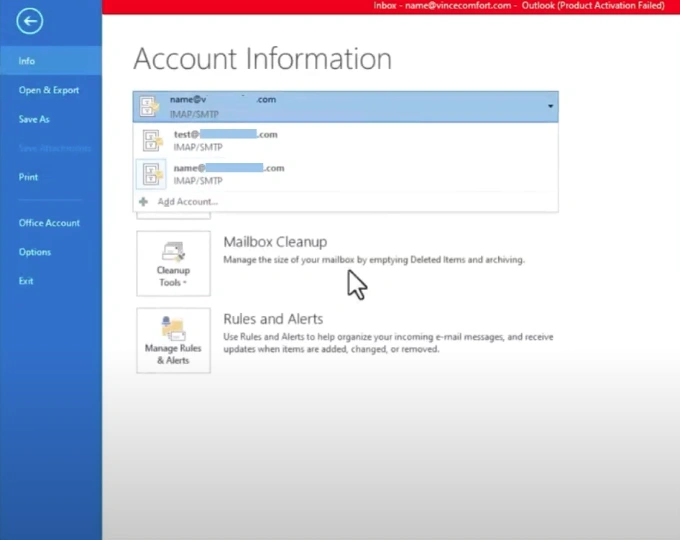680x540 pixels.
Task: Click the name@ list entry mailbox icon
Action: click(152, 174)
